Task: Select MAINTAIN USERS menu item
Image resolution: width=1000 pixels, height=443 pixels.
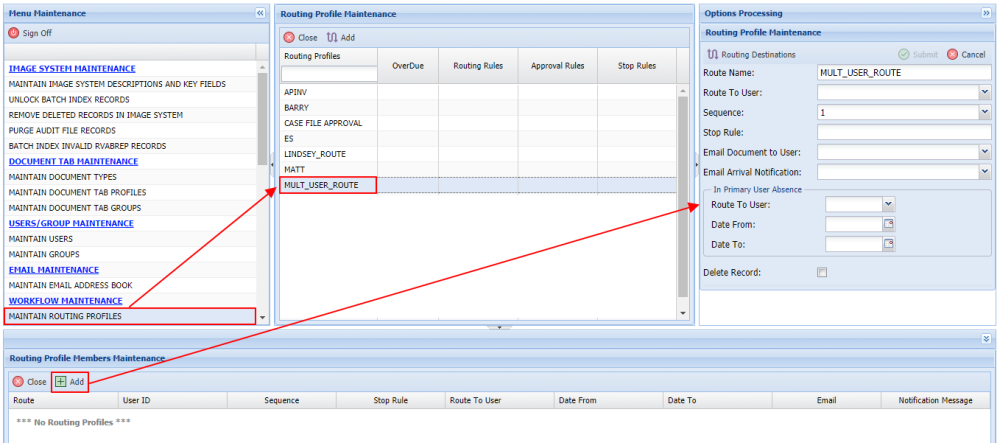Action: (x=130, y=239)
